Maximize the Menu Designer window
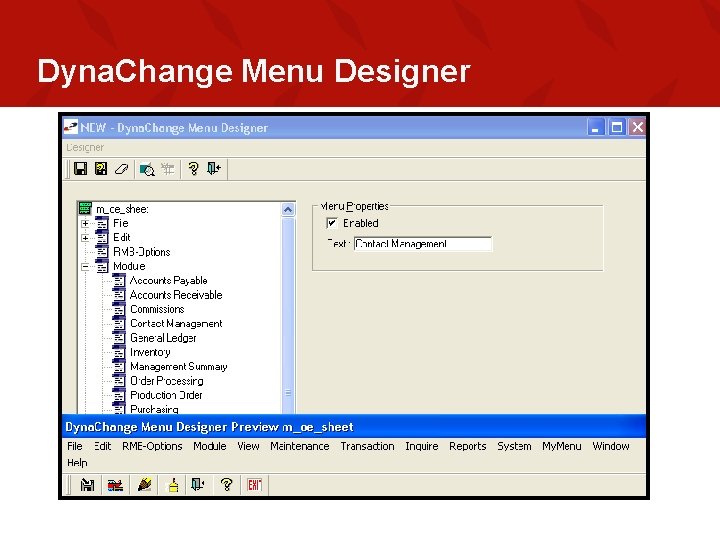 (616, 127)
